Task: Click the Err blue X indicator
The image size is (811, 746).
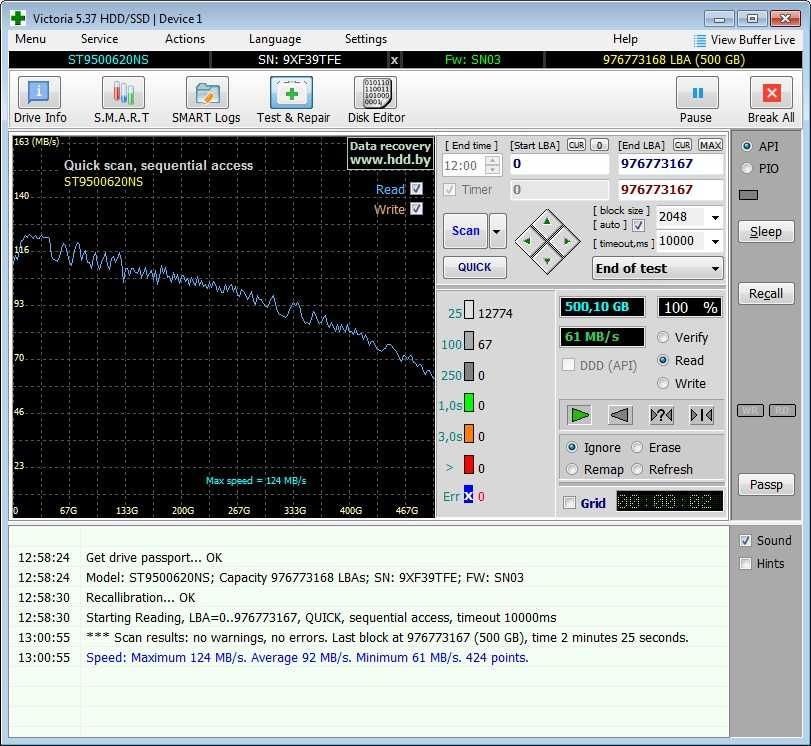Action: (x=468, y=495)
